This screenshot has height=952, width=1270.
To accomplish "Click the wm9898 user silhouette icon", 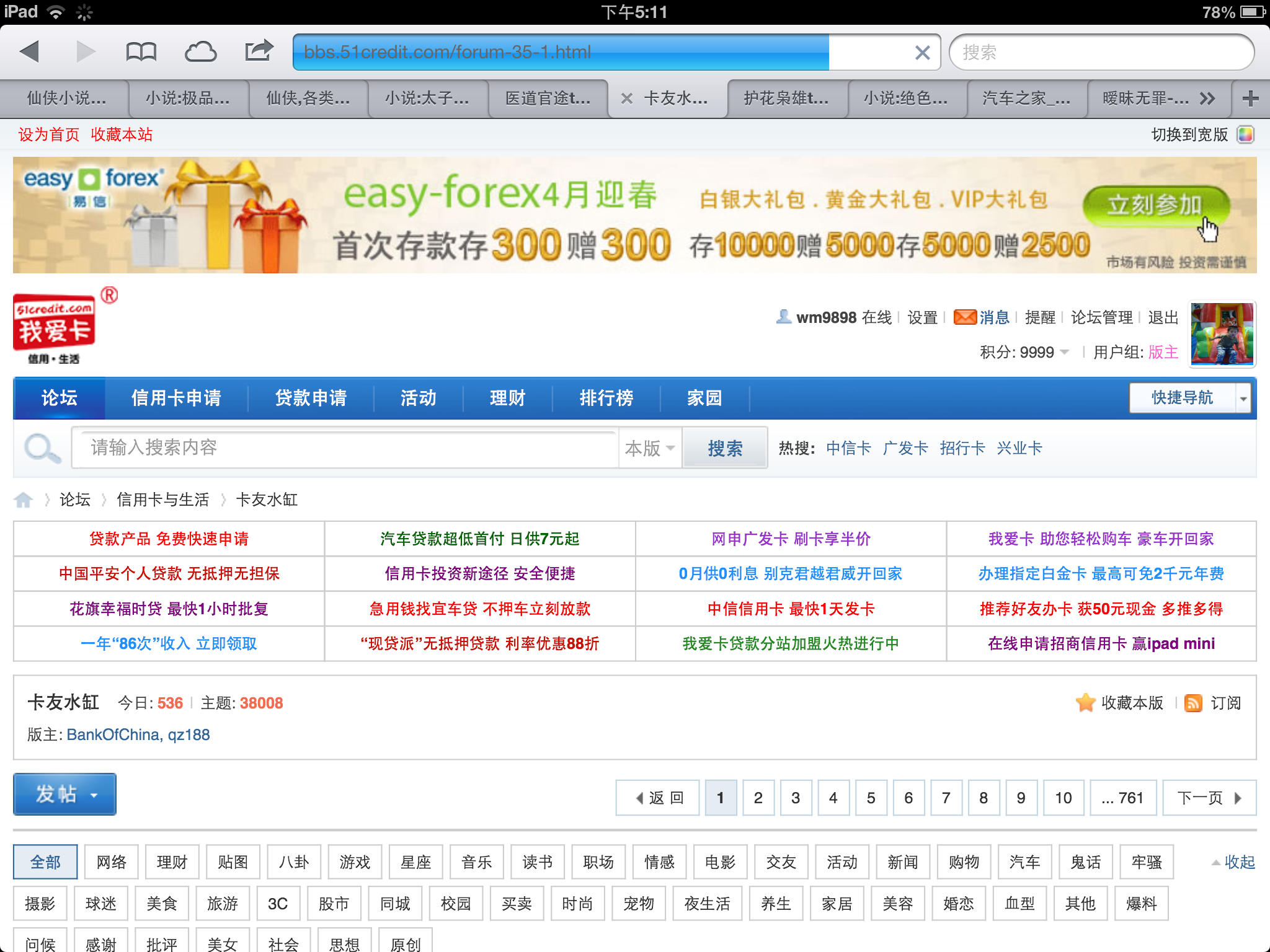I will (x=783, y=317).
